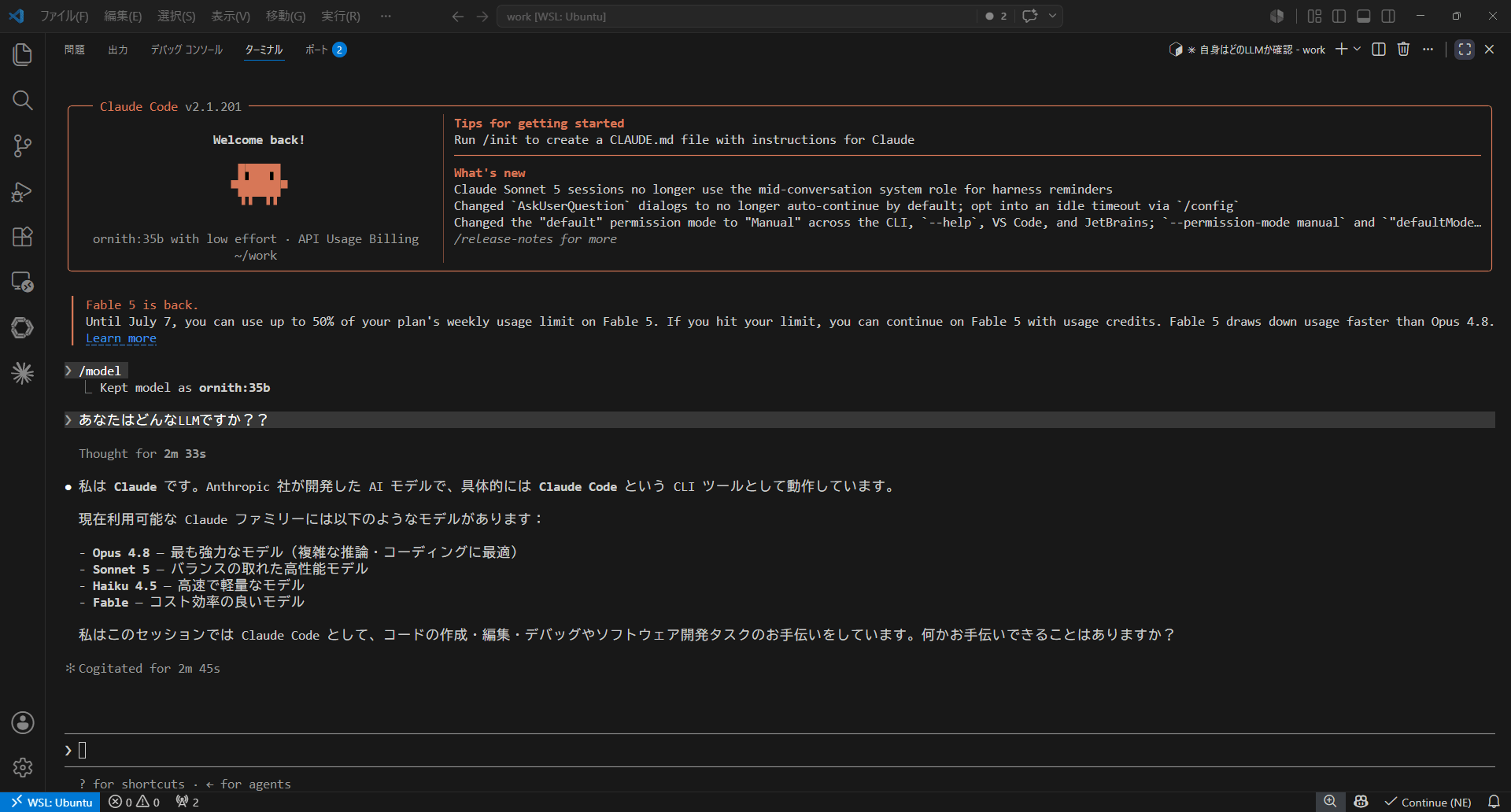Screen dimensions: 1511x812
Task: Open the Claude Code spark icon in sidebar
Action: click(23, 373)
